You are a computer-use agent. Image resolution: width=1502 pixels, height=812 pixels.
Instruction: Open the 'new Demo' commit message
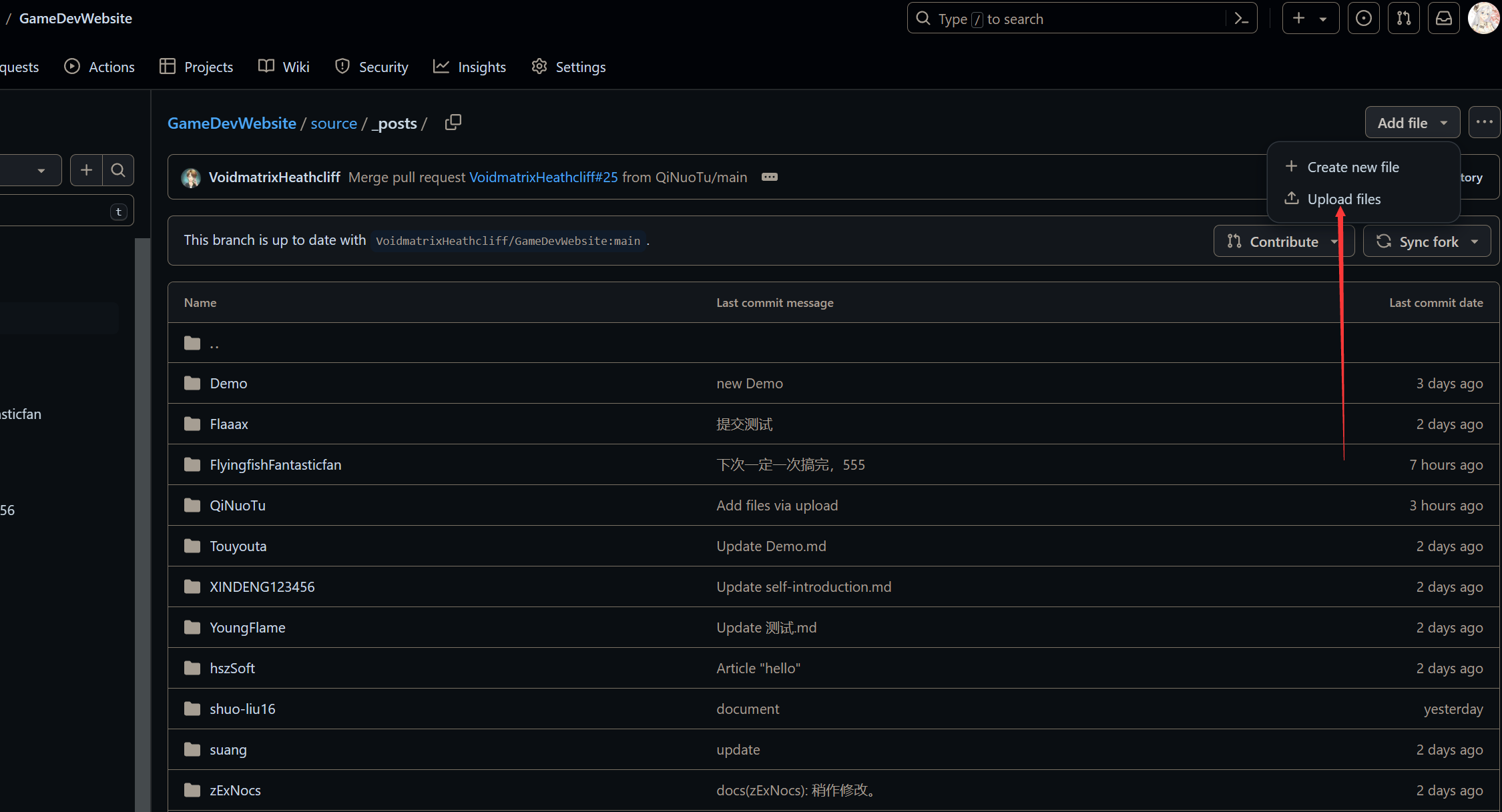(x=749, y=384)
